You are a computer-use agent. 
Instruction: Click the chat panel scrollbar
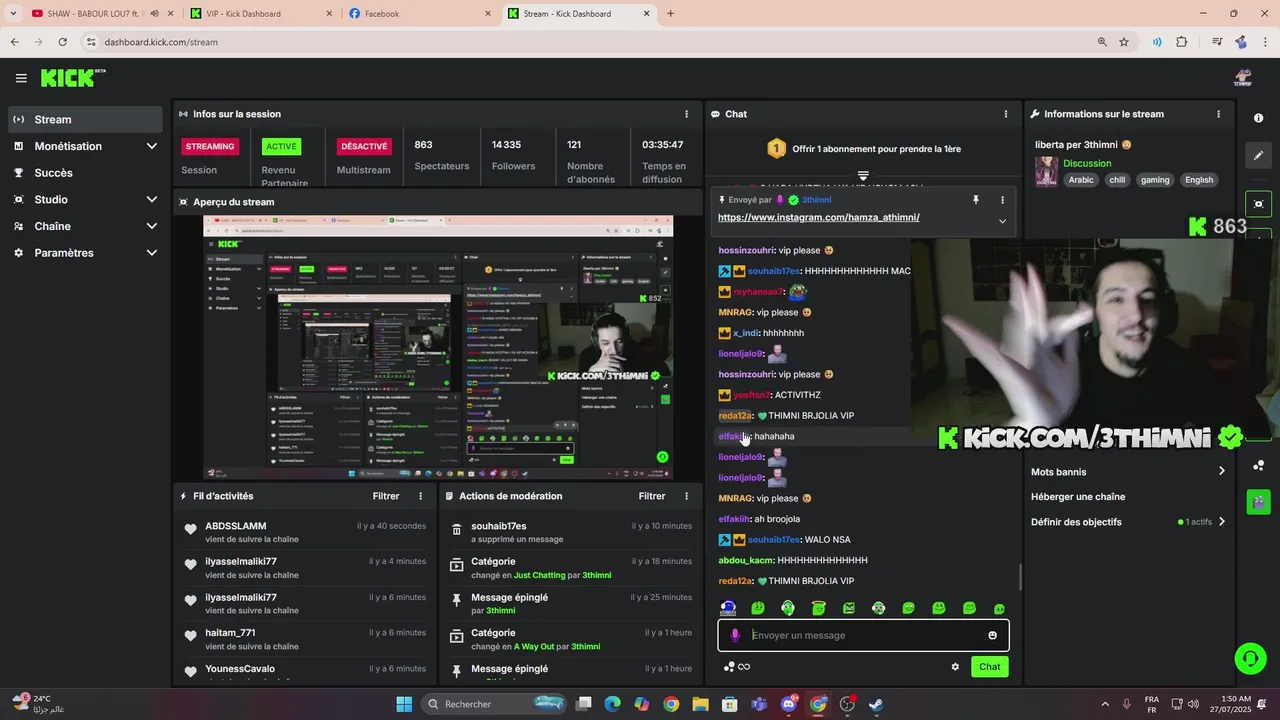[x=1020, y=578]
